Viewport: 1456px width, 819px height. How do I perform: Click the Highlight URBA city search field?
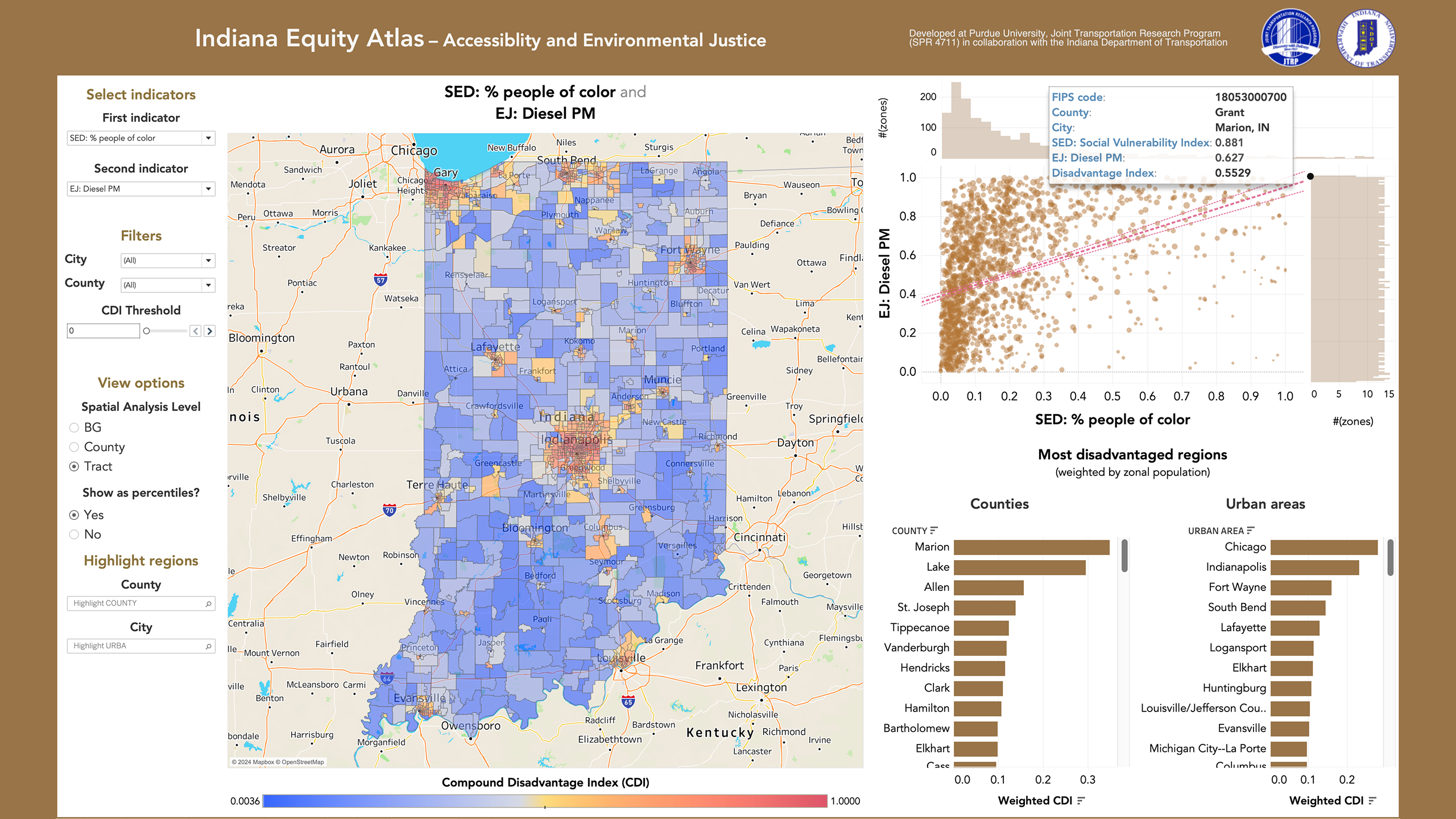click(141, 646)
